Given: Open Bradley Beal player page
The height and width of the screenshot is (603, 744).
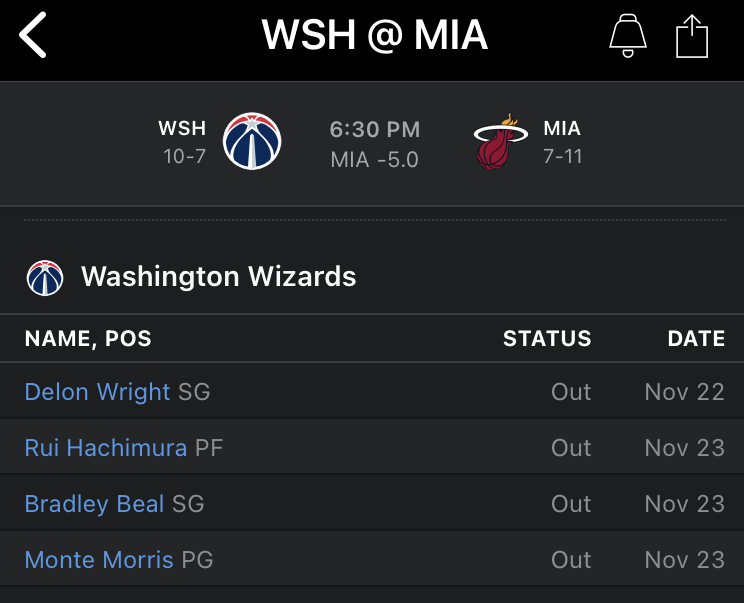Looking at the screenshot, I should 94,504.
